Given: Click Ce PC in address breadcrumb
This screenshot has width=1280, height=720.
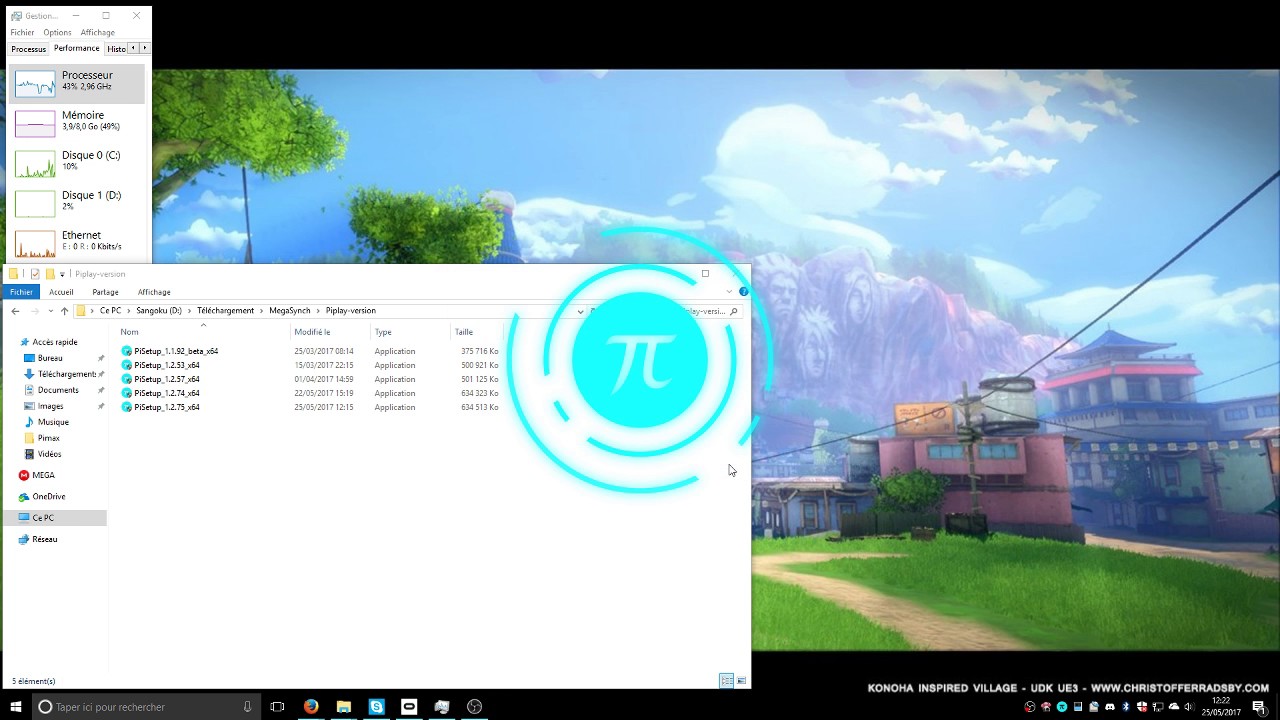Looking at the screenshot, I should point(110,311).
